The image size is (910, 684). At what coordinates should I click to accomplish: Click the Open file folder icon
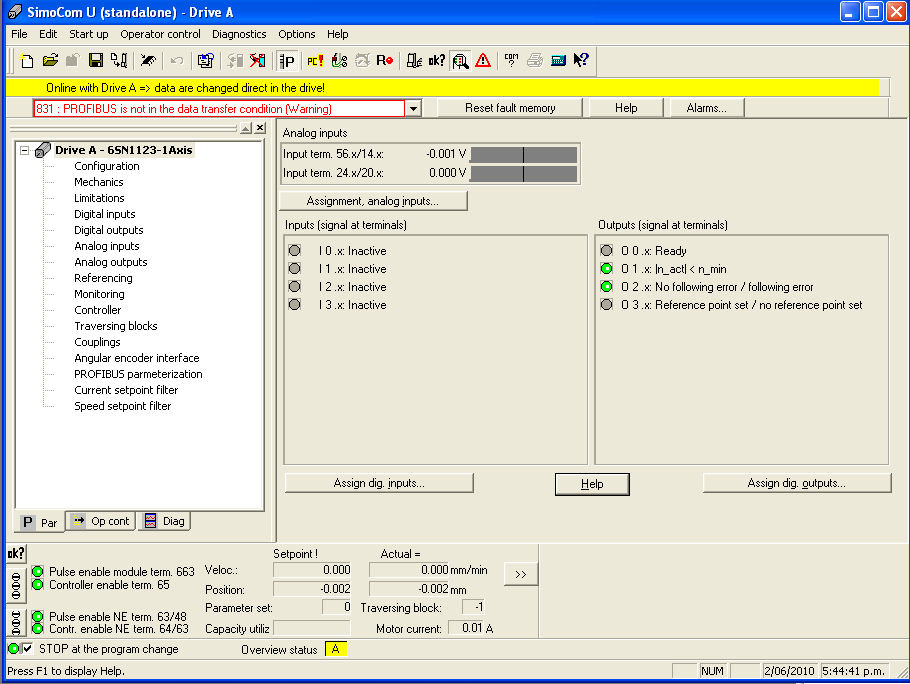coord(50,60)
